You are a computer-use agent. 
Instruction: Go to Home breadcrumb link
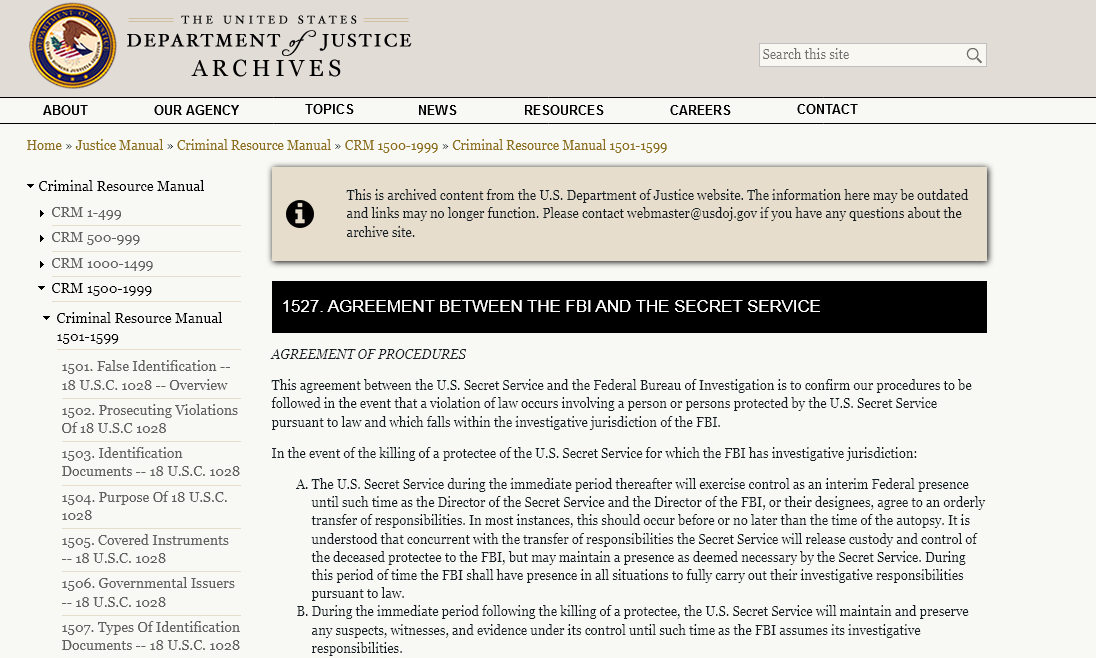pos(44,145)
